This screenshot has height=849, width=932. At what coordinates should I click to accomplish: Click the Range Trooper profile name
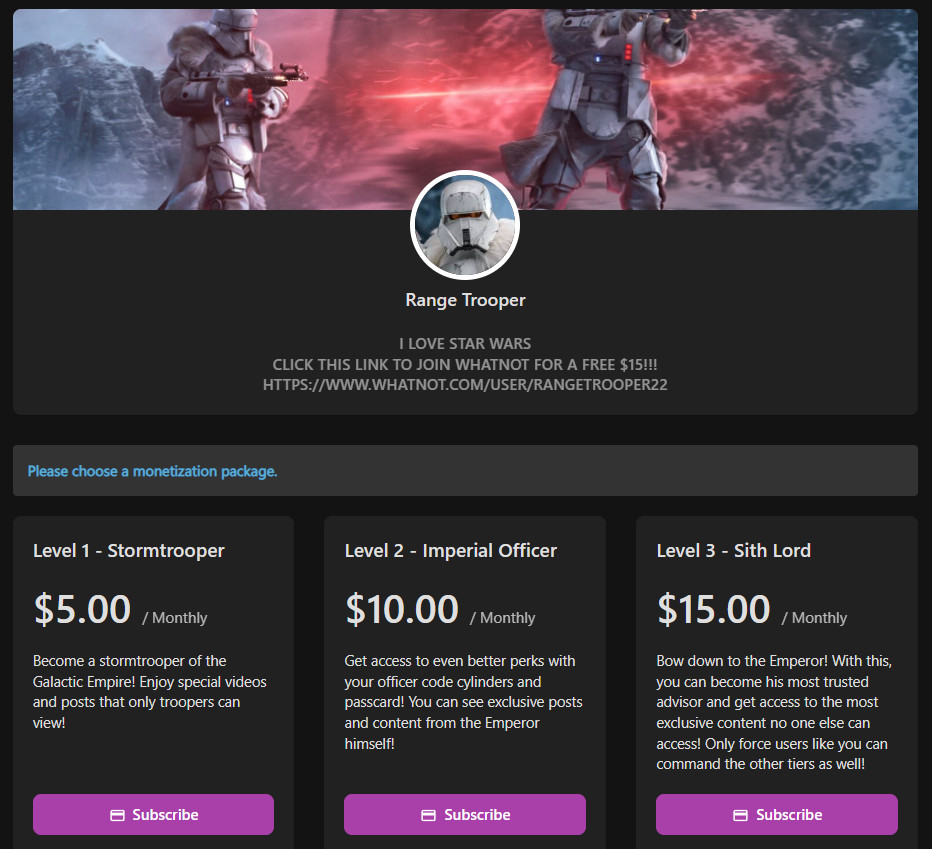[465, 300]
